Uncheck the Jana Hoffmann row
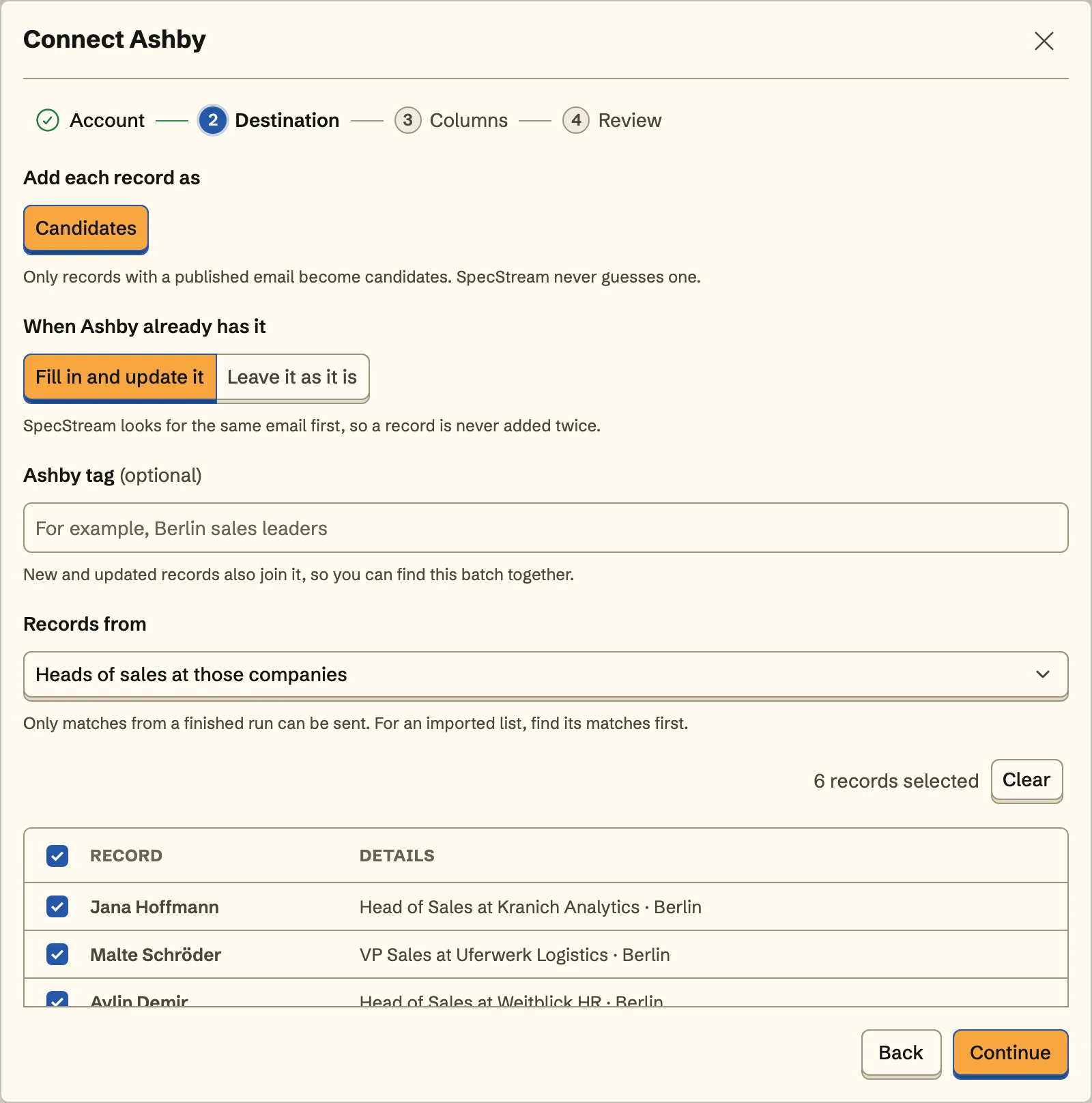Image resolution: width=1092 pixels, height=1103 pixels. pos(57,906)
